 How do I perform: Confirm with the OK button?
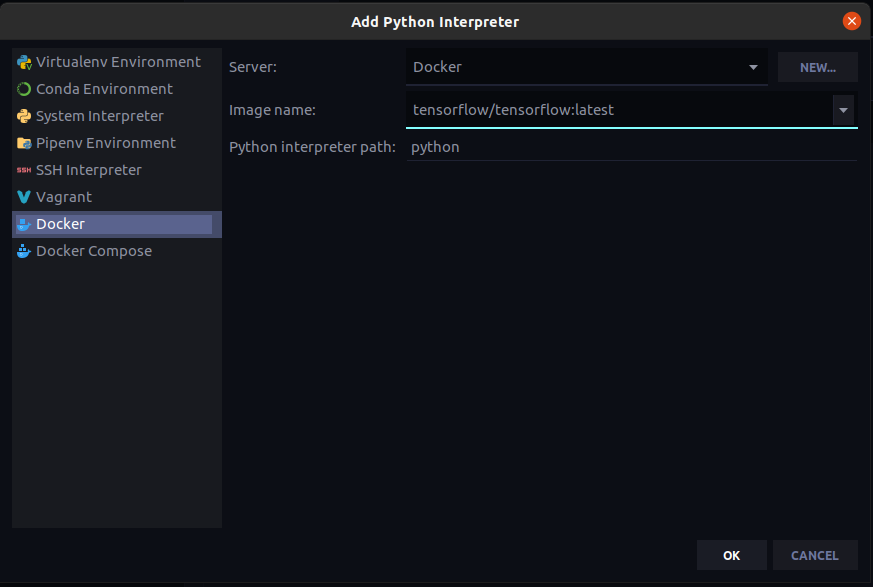point(731,555)
